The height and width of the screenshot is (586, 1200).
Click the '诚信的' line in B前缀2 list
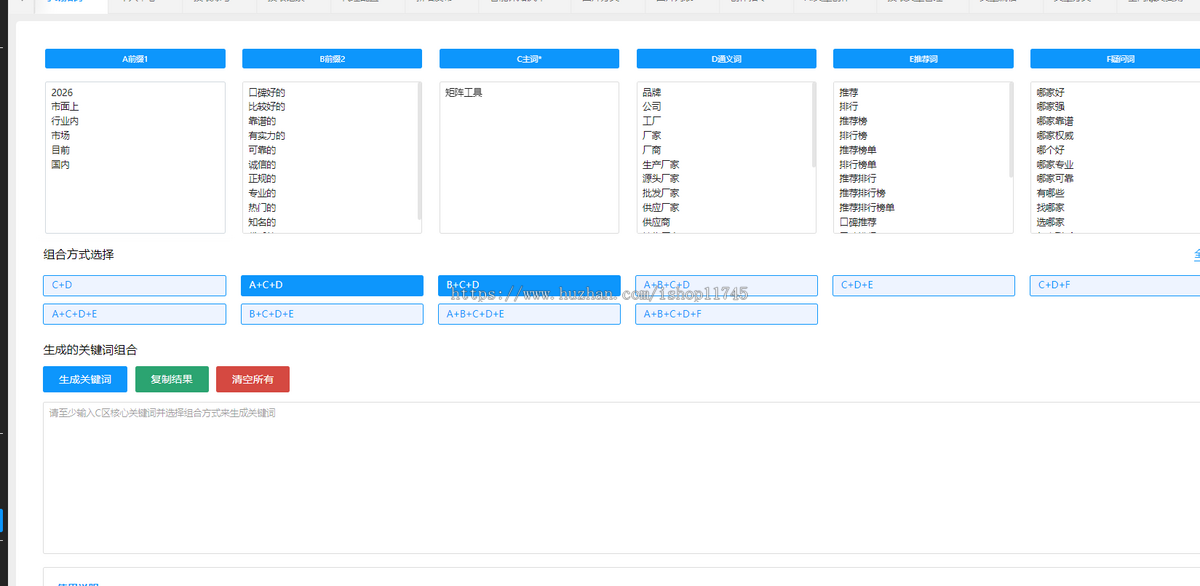click(x=262, y=165)
